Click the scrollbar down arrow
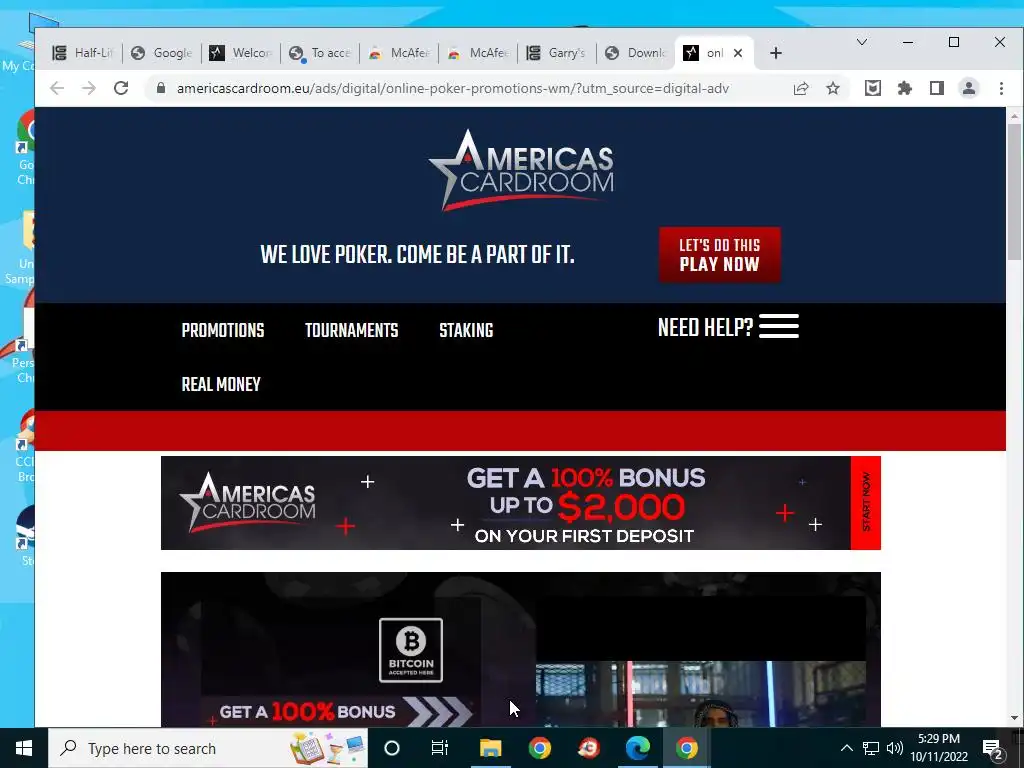This screenshot has height=768, width=1024. (1014, 718)
